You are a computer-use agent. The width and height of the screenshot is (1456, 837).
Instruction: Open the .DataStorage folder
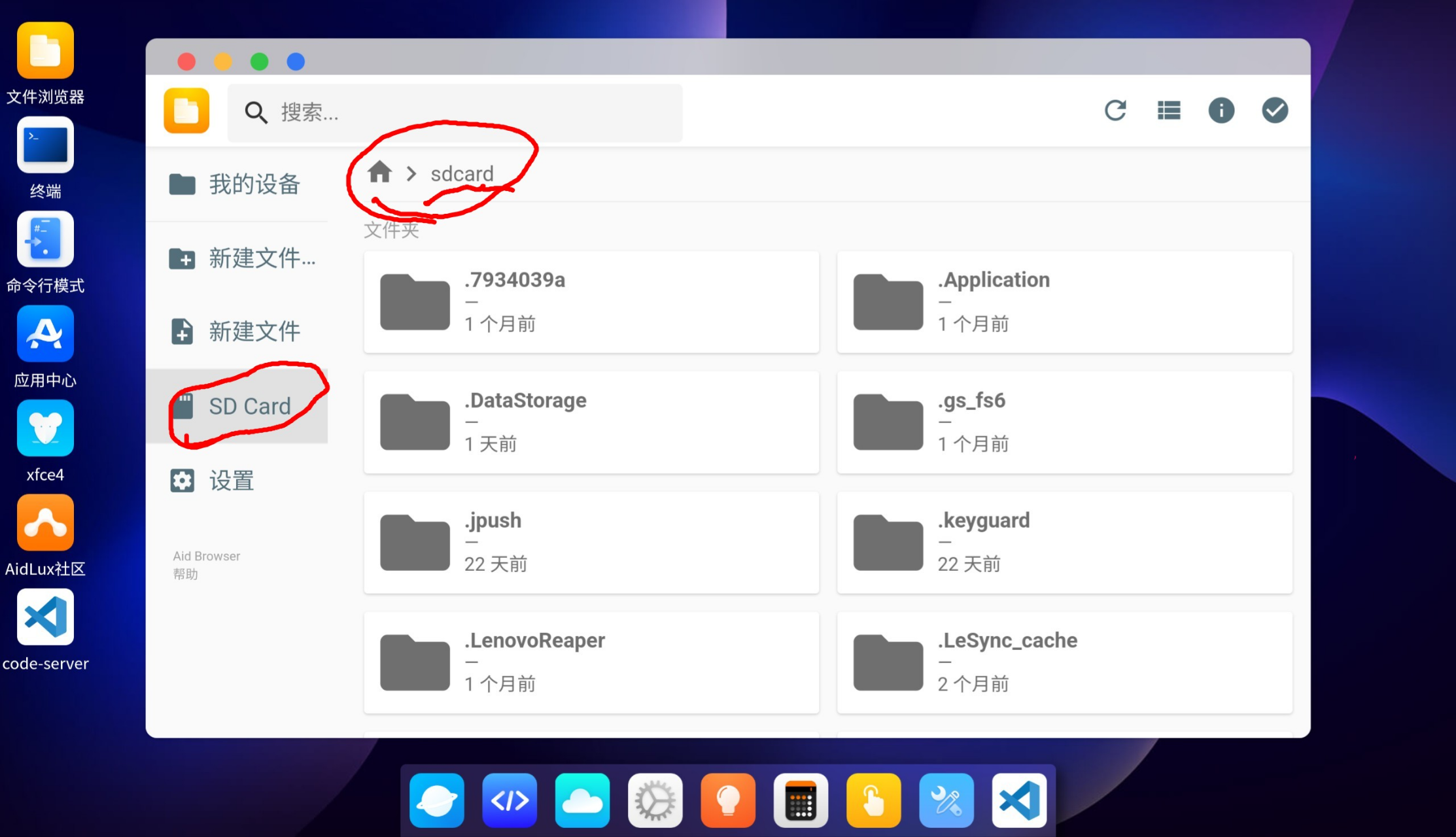[591, 422]
